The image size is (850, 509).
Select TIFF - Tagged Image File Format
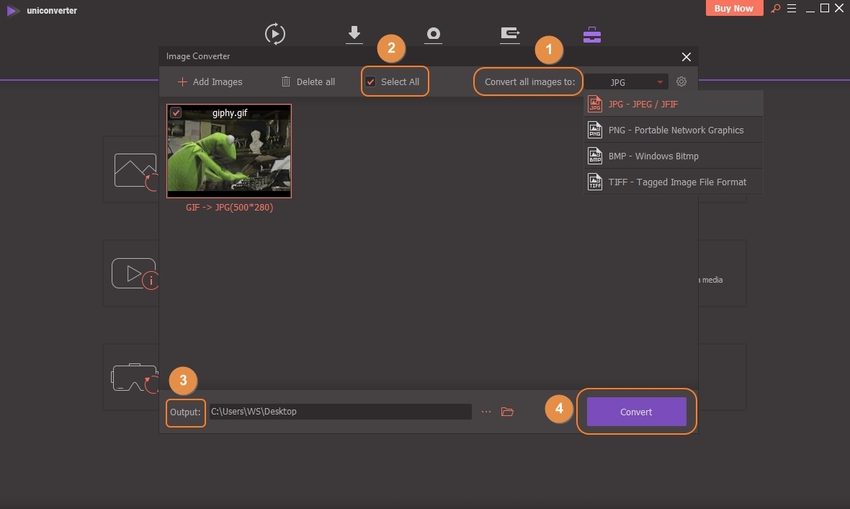666,182
